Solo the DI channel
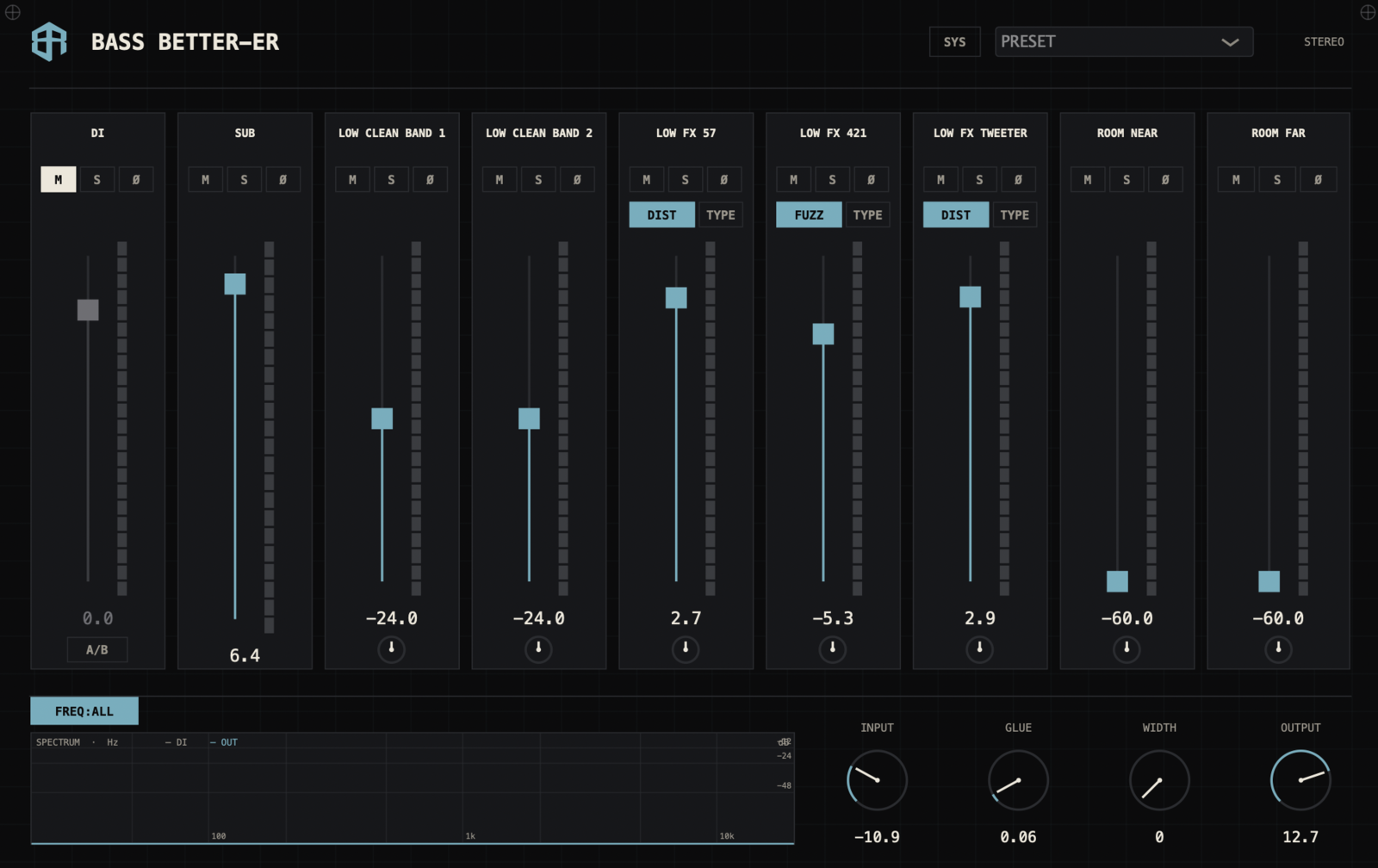This screenshot has height=868, width=1378. click(x=97, y=179)
